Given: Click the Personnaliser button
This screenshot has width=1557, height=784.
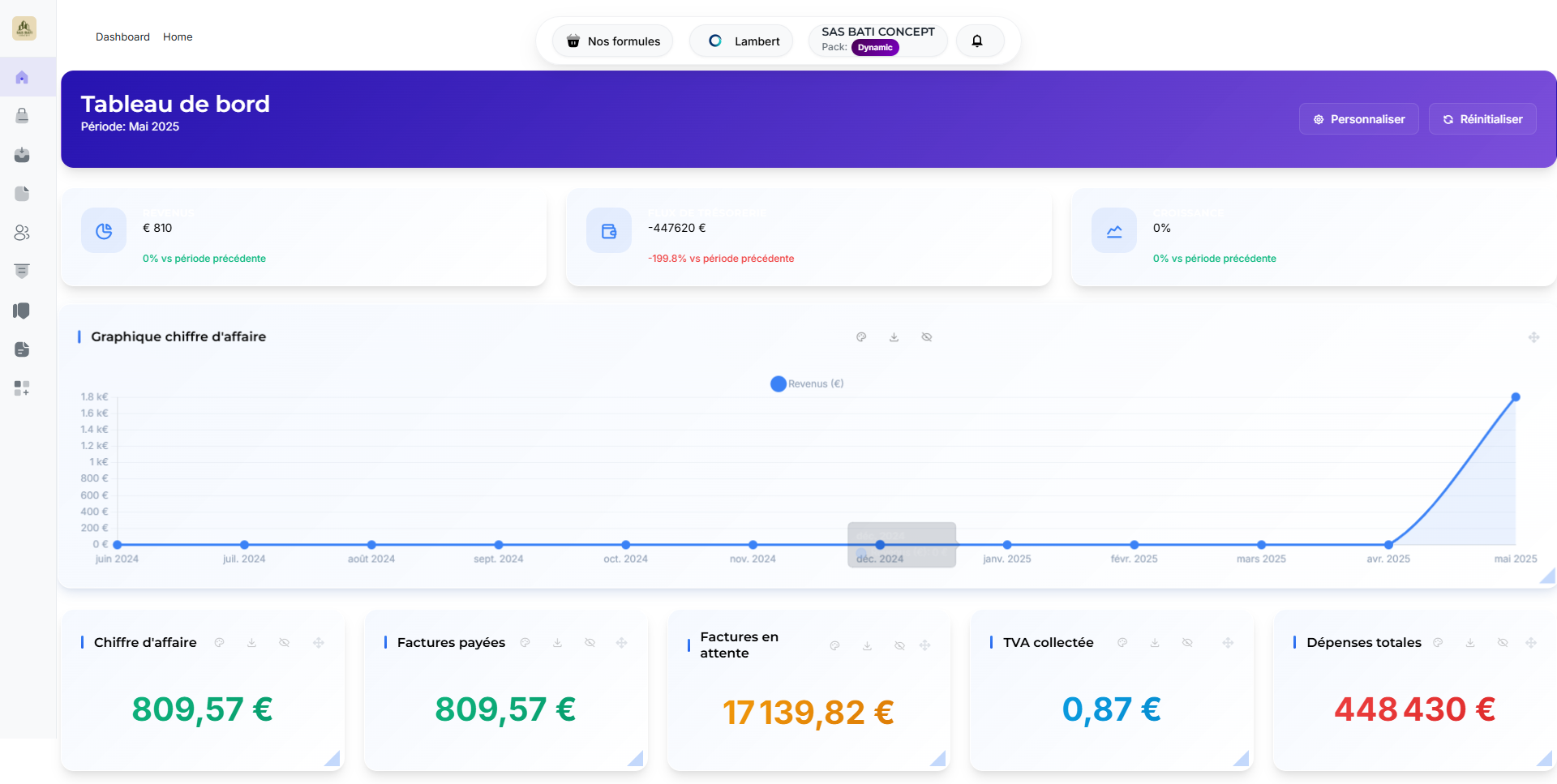Looking at the screenshot, I should click(x=1358, y=119).
